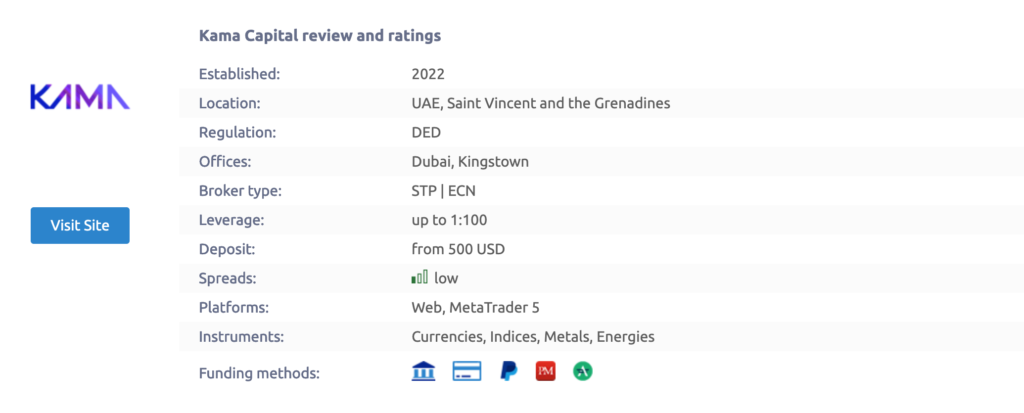Click the 2022 established year value

pos(428,74)
